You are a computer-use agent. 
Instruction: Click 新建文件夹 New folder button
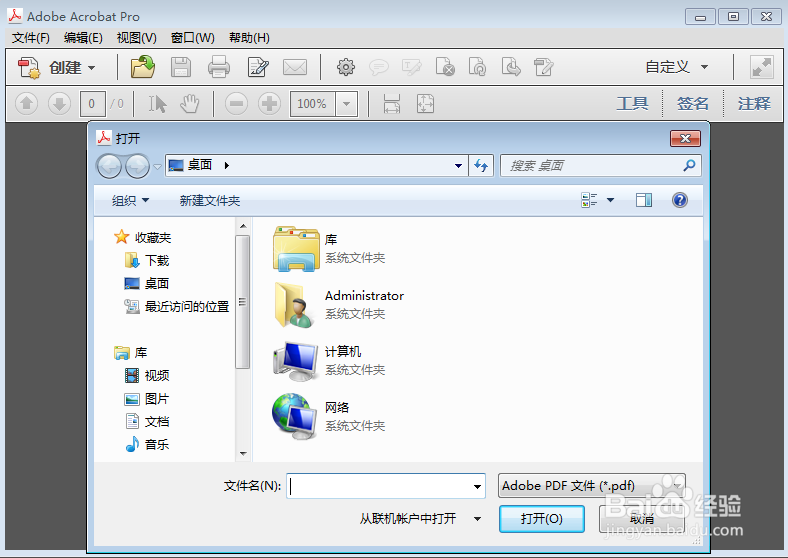click(x=210, y=201)
